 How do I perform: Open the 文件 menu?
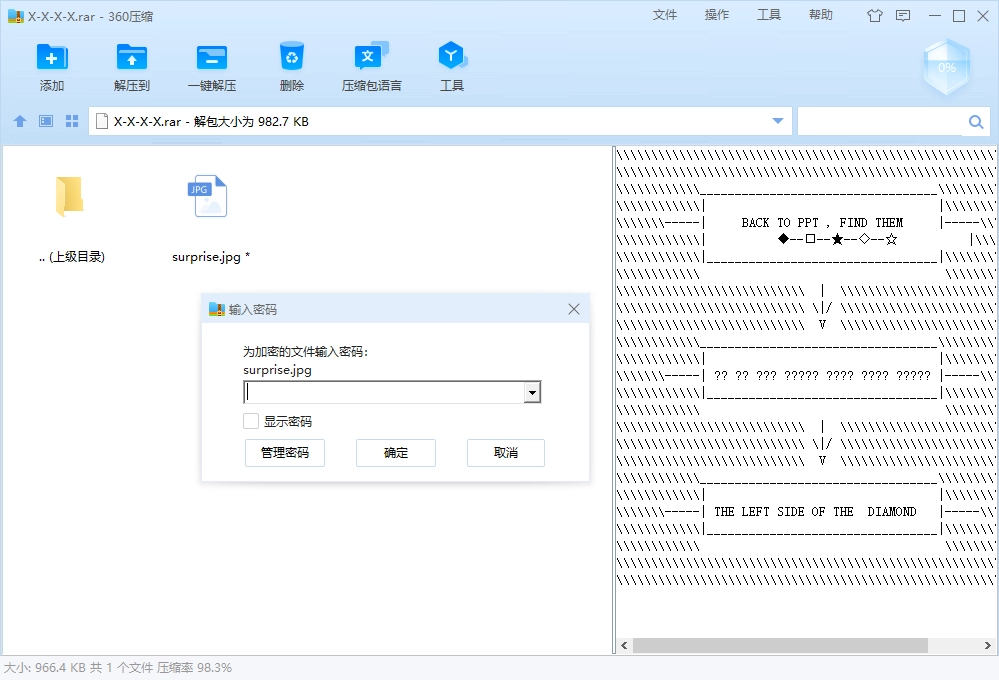[x=665, y=15]
